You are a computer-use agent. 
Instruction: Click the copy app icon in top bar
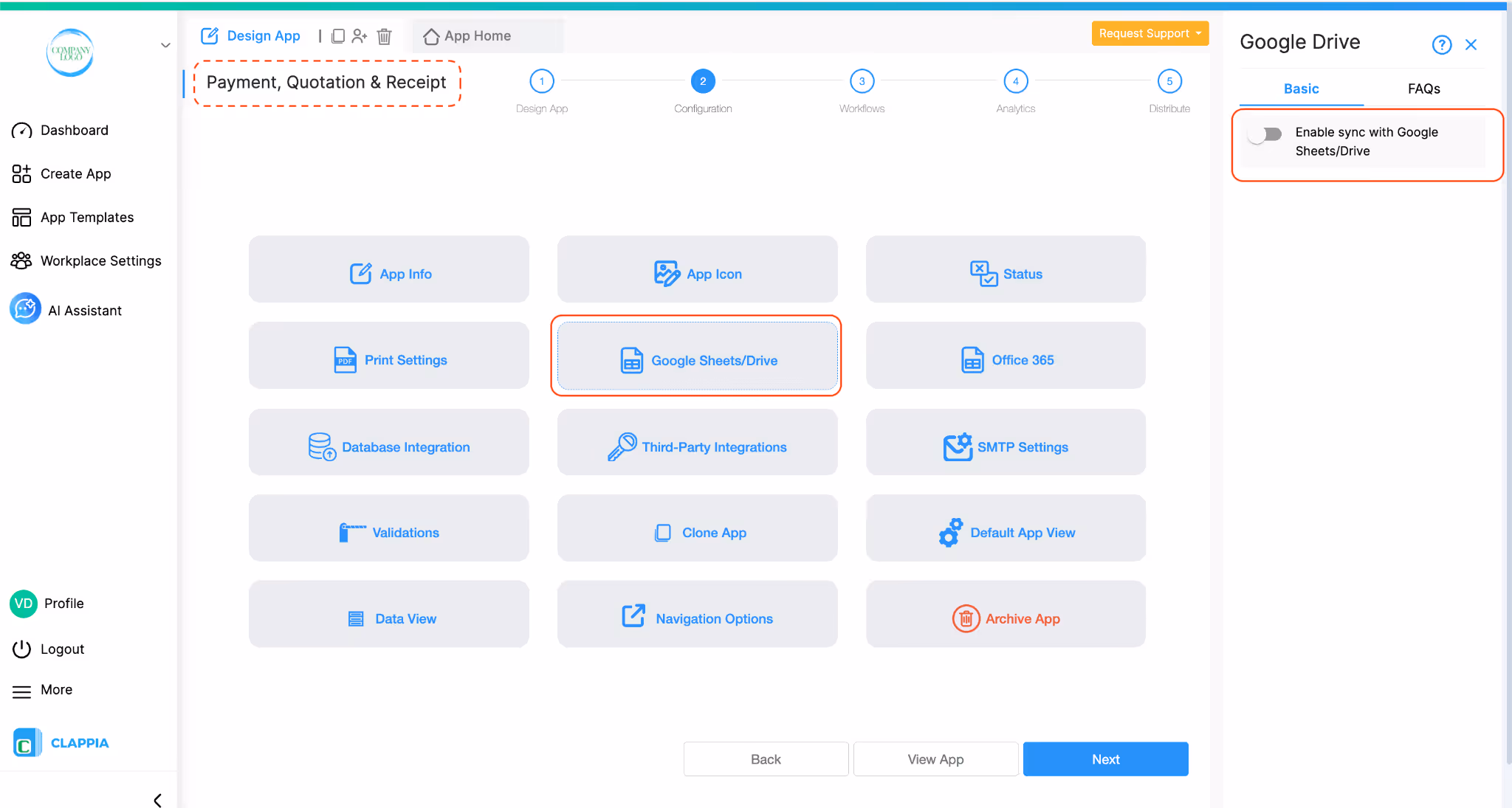pyautogui.click(x=337, y=36)
